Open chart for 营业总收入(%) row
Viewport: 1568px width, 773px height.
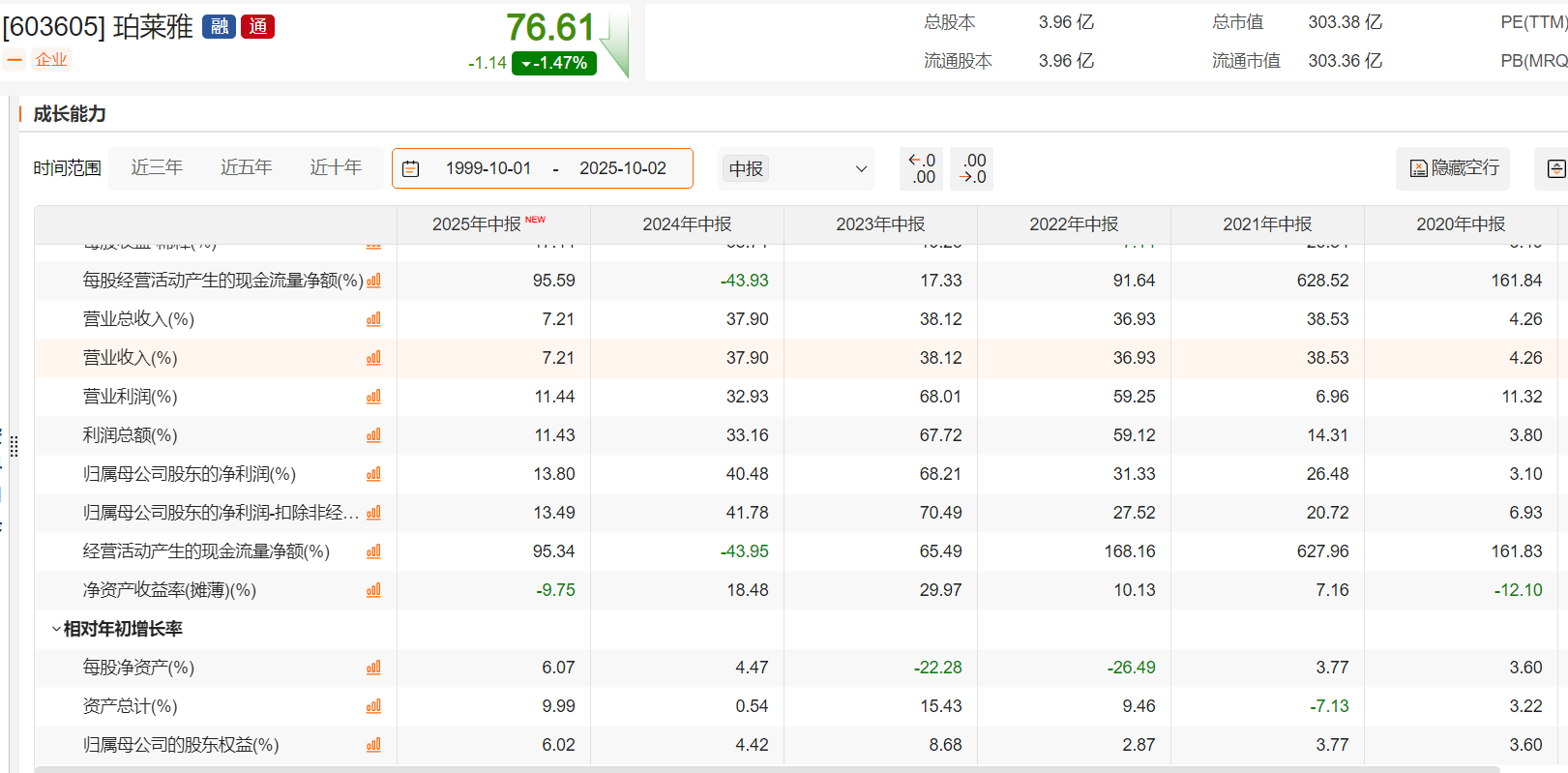[x=373, y=319]
